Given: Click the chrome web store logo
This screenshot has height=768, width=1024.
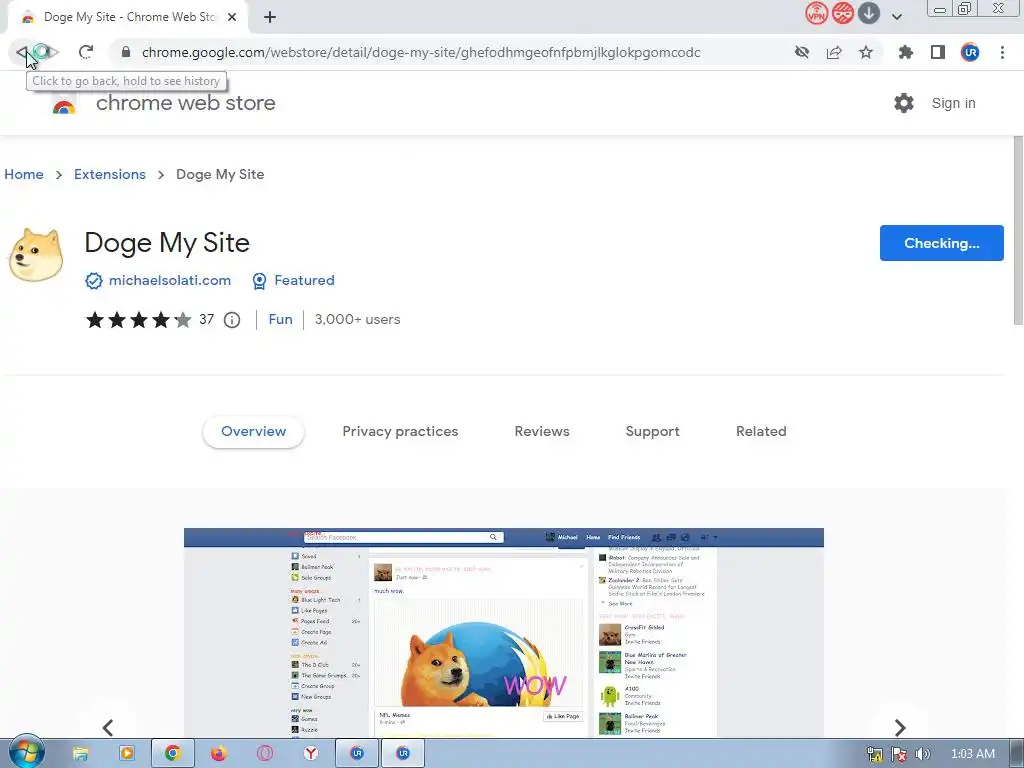Looking at the screenshot, I should (x=64, y=103).
